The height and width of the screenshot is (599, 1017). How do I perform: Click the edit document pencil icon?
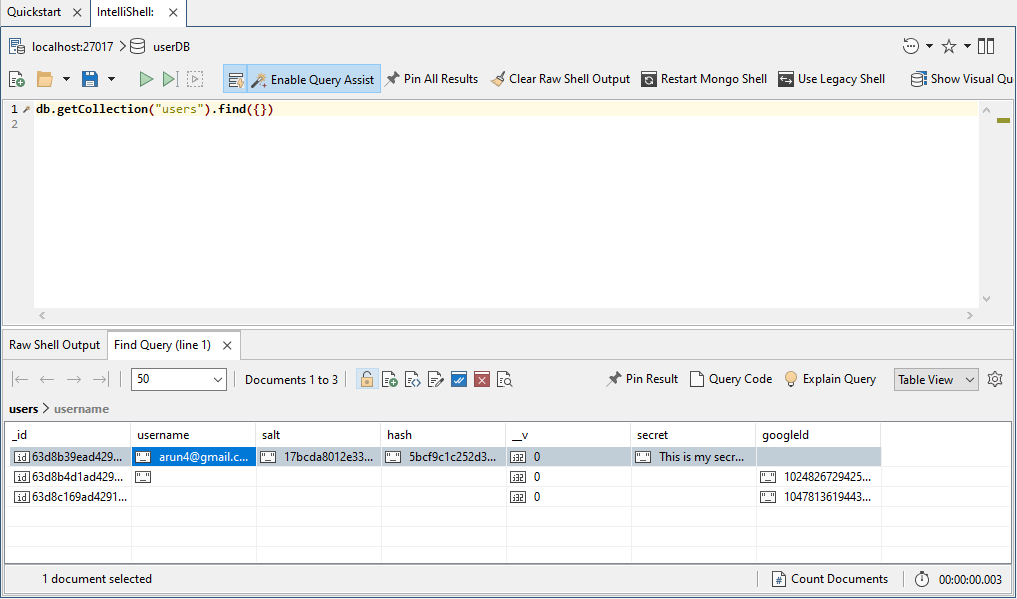coord(436,379)
